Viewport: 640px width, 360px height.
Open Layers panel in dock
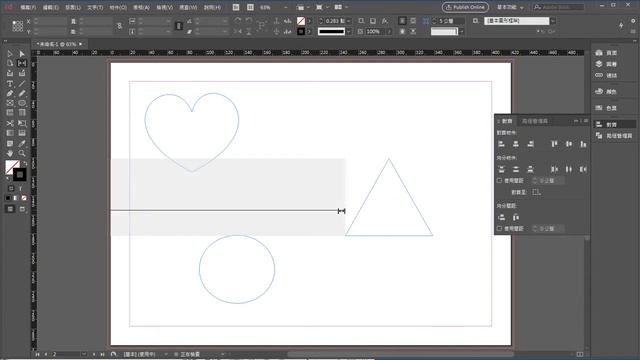coord(607,64)
